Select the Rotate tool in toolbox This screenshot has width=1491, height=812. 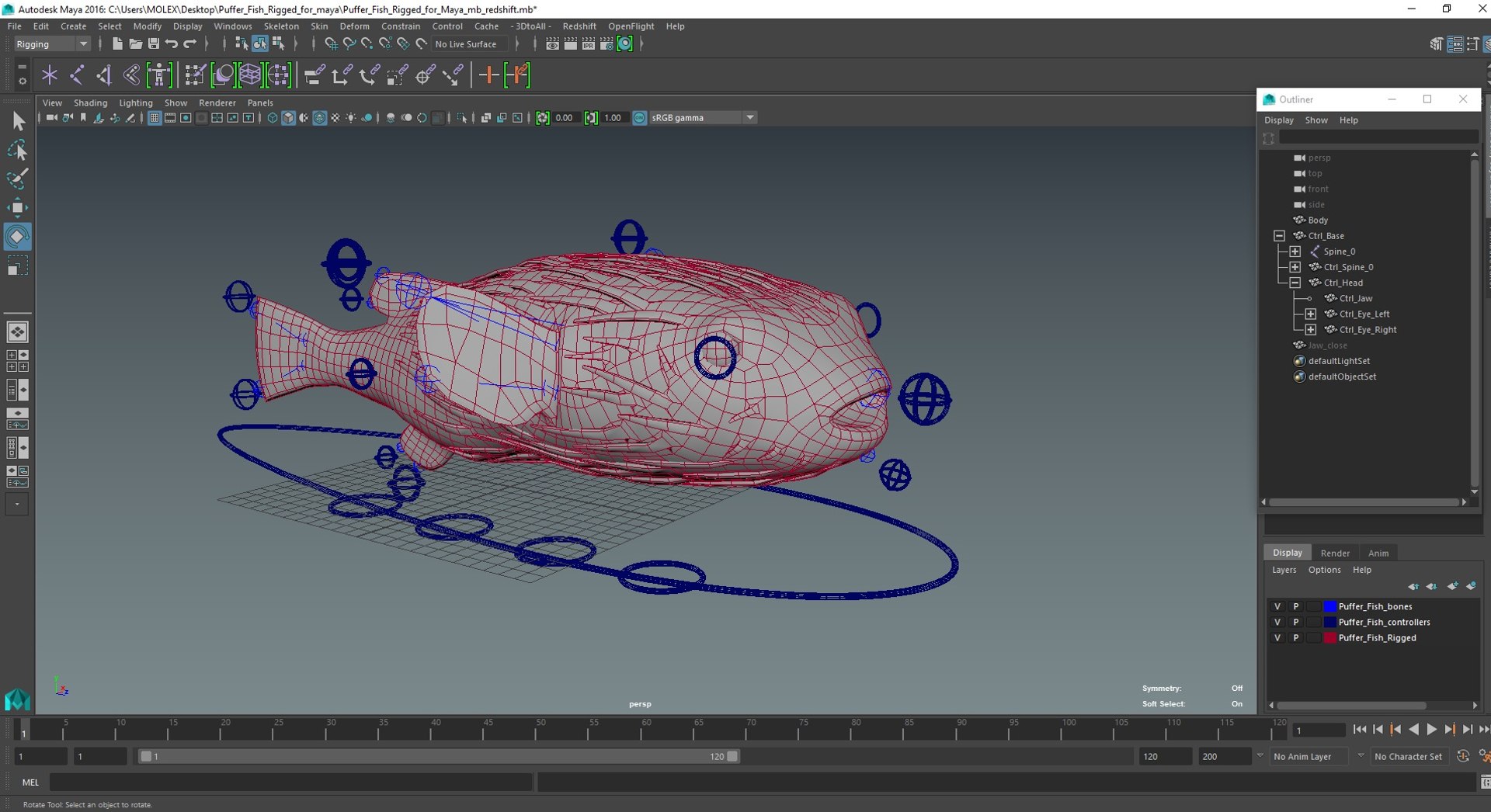point(18,237)
